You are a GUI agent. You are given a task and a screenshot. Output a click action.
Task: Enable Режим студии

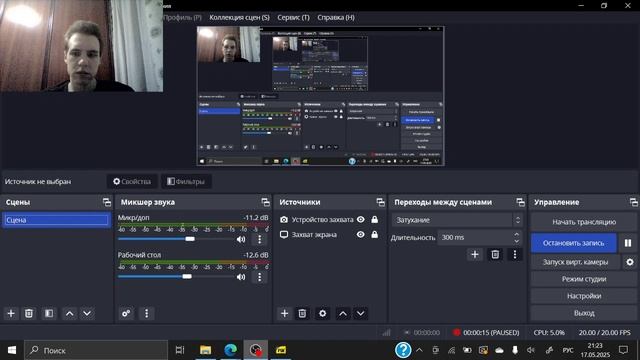pyautogui.click(x=584, y=279)
